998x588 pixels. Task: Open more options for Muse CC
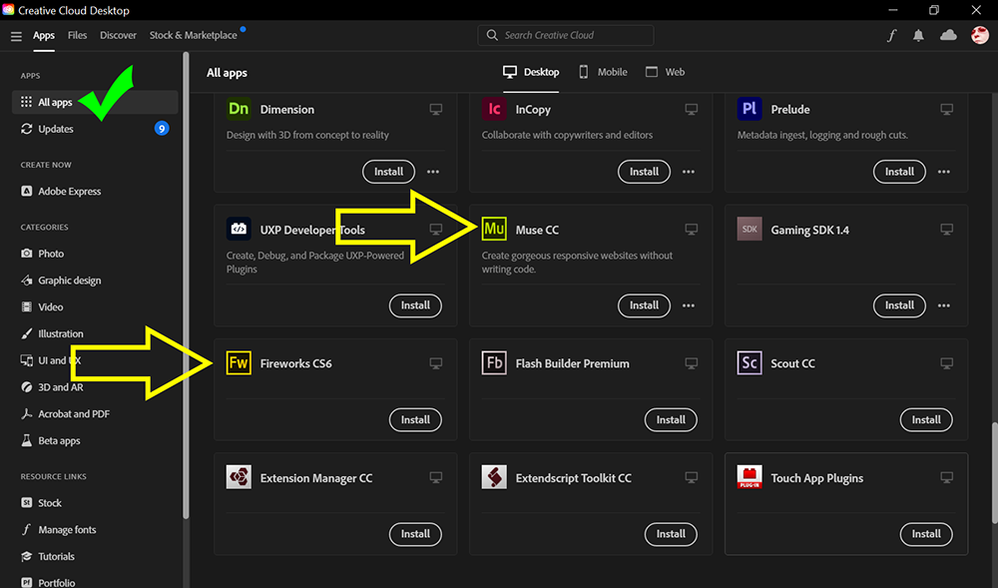point(688,306)
